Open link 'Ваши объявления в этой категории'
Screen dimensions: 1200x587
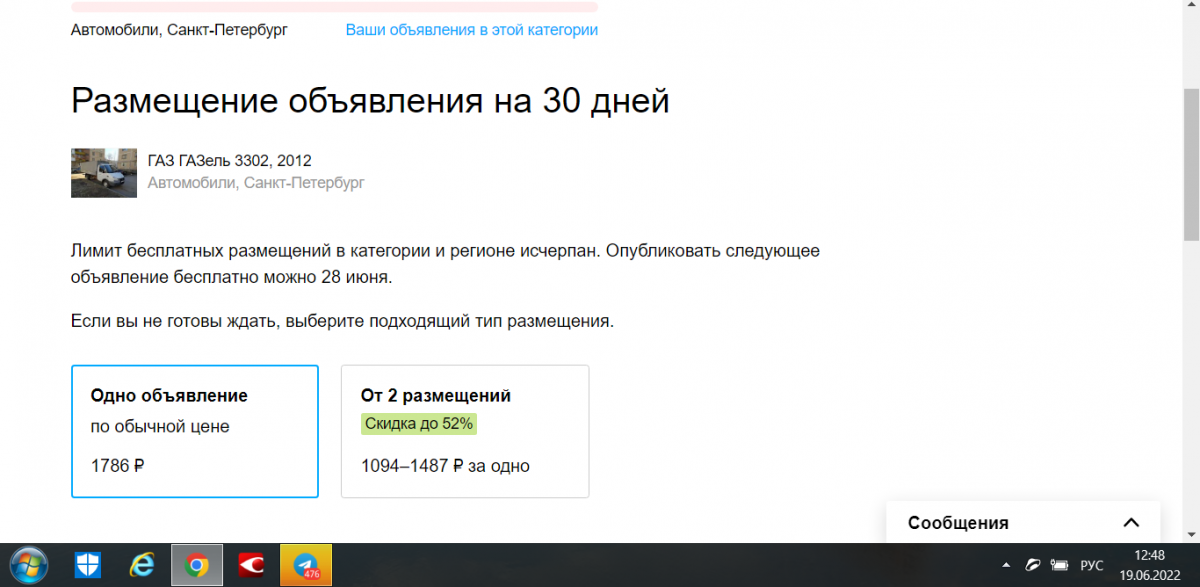[x=472, y=30]
